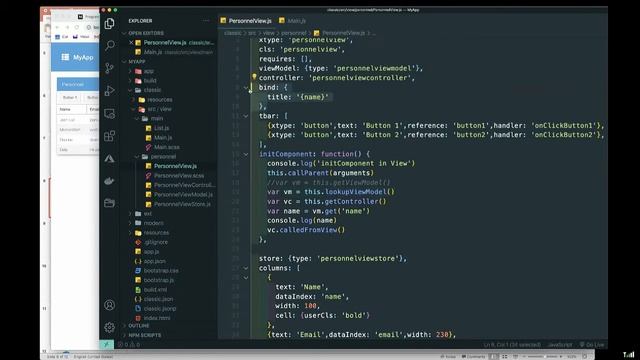Place cursor on the controller line of code

pyautogui.click(x=337, y=78)
